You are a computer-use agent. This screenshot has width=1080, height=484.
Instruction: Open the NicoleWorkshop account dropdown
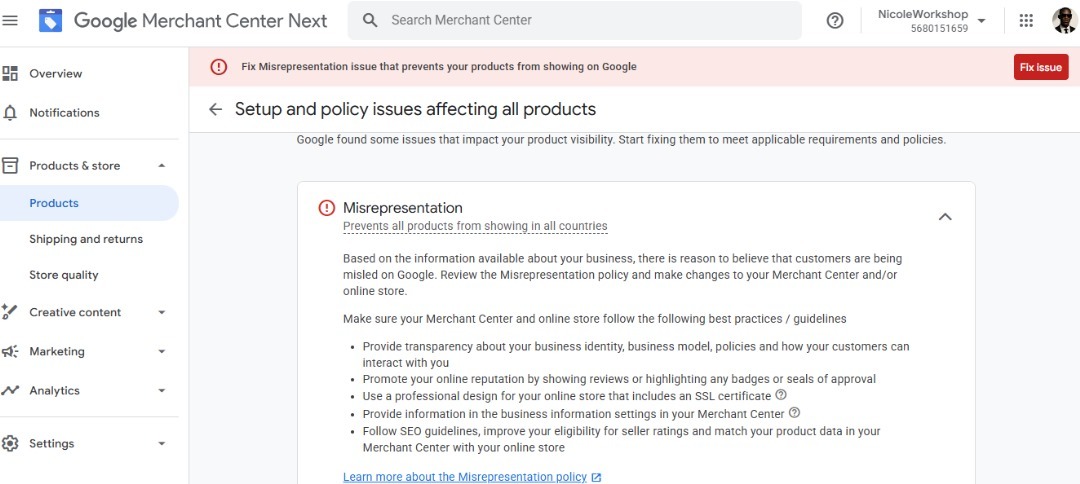tap(981, 21)
